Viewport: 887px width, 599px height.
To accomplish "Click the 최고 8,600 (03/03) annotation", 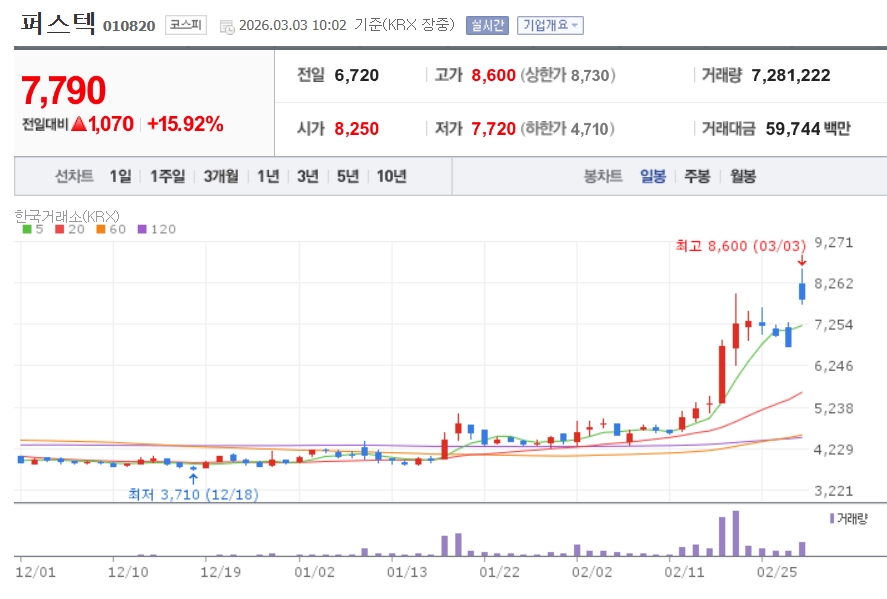I will coord(740,246).
